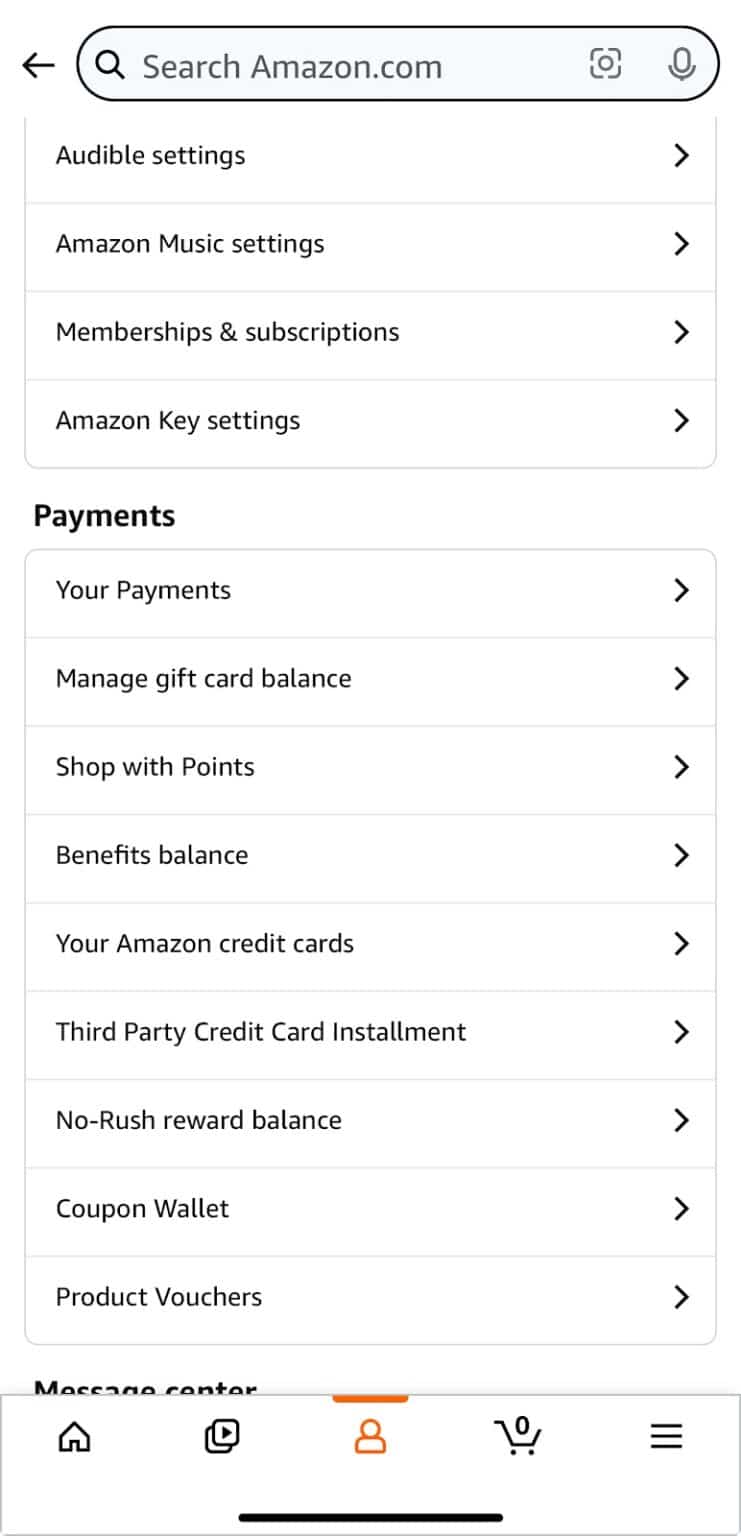The height and width of the screenshot is (1536, 741).
Task: Open Amazon Music settings
Action: [x=370, y=244]
